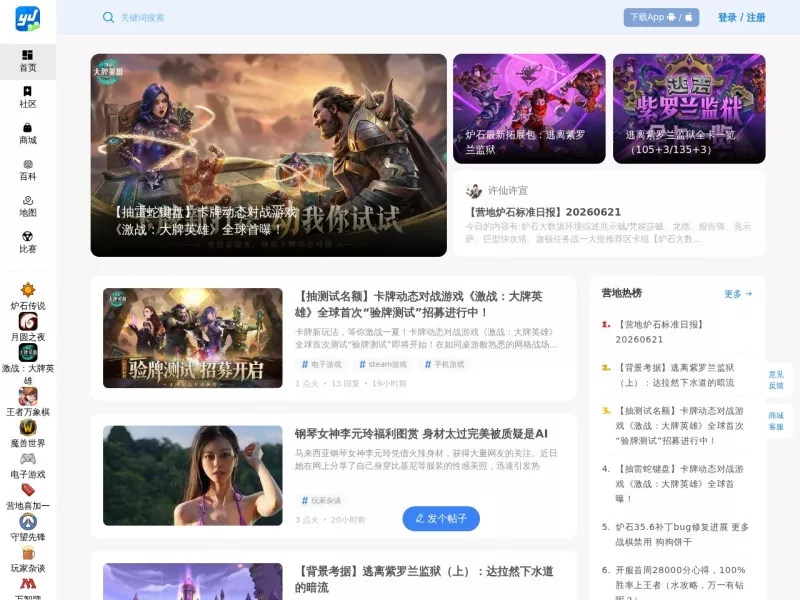Open the 比赛 tournaments section
800x600 pixels.
click(x=28, y=242)
